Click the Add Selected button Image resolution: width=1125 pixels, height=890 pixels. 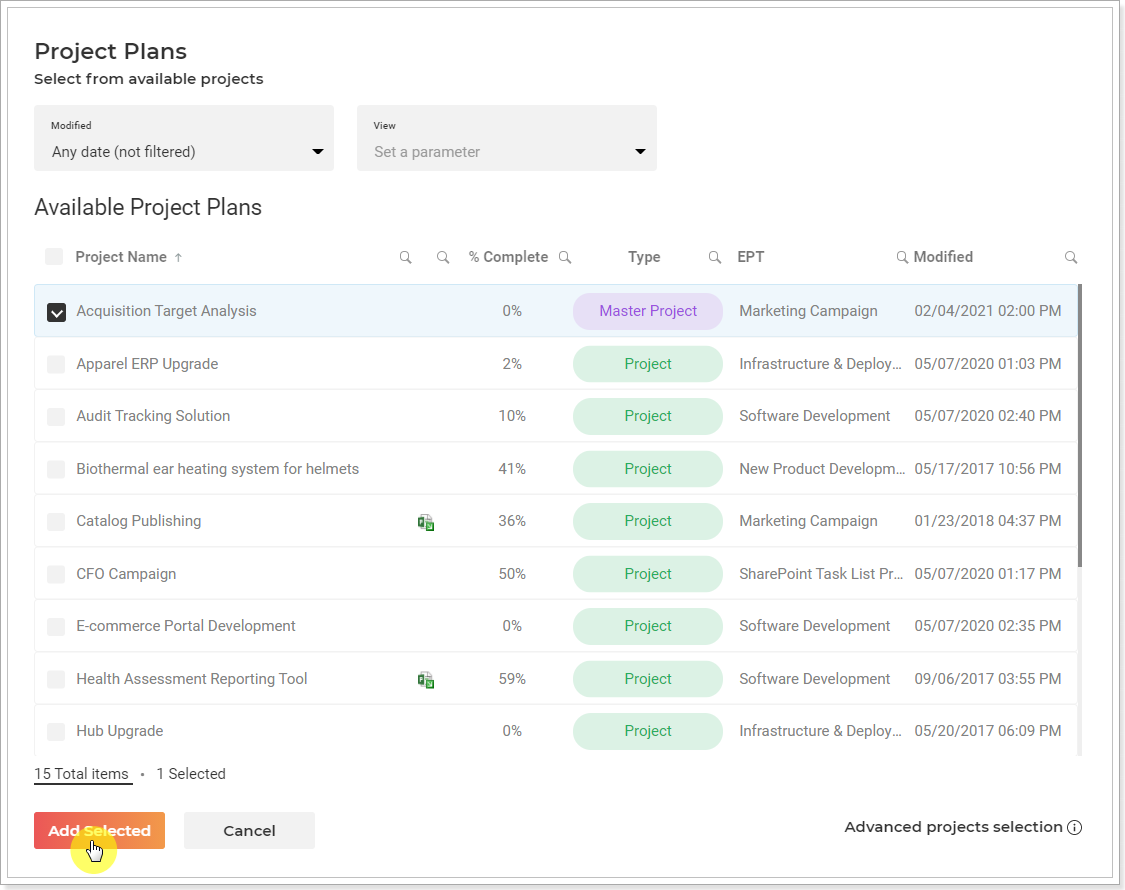pyautogui.click(x=99, y=831)
